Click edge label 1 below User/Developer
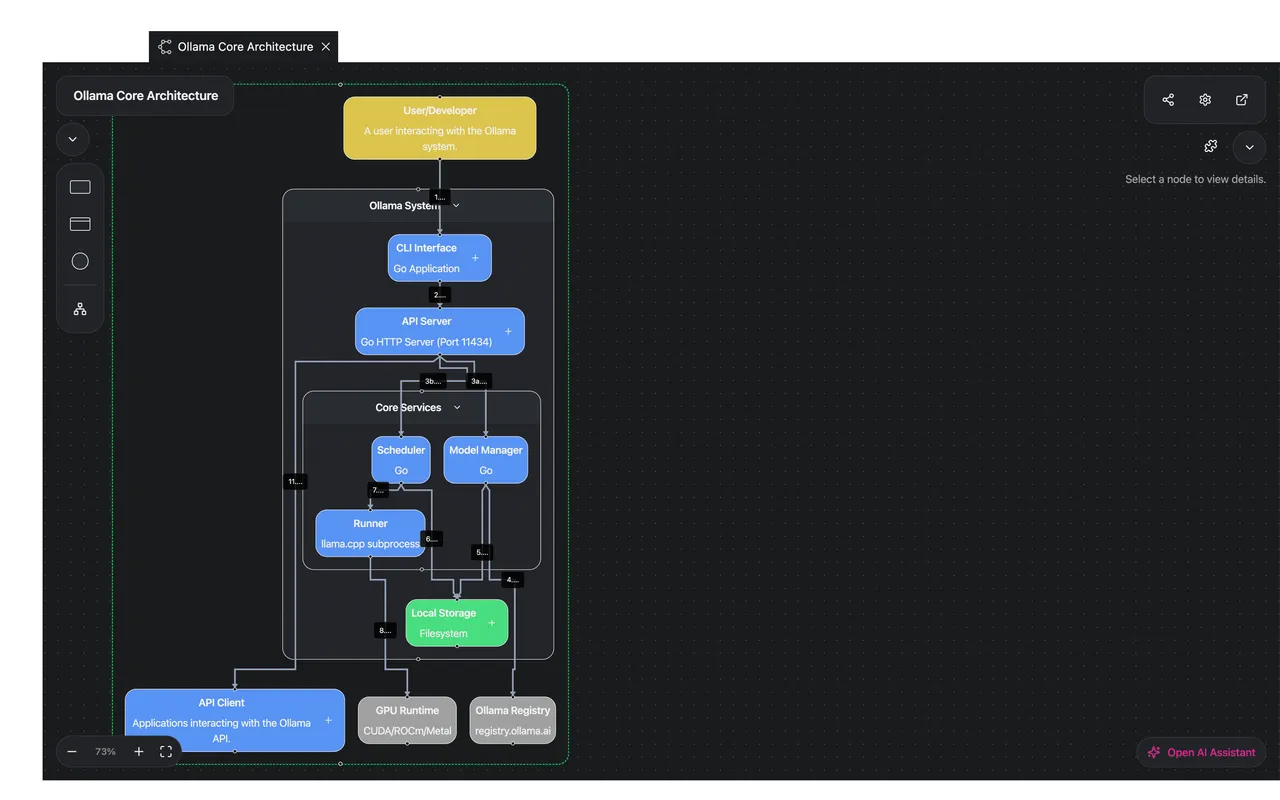 tap(440, 197)
